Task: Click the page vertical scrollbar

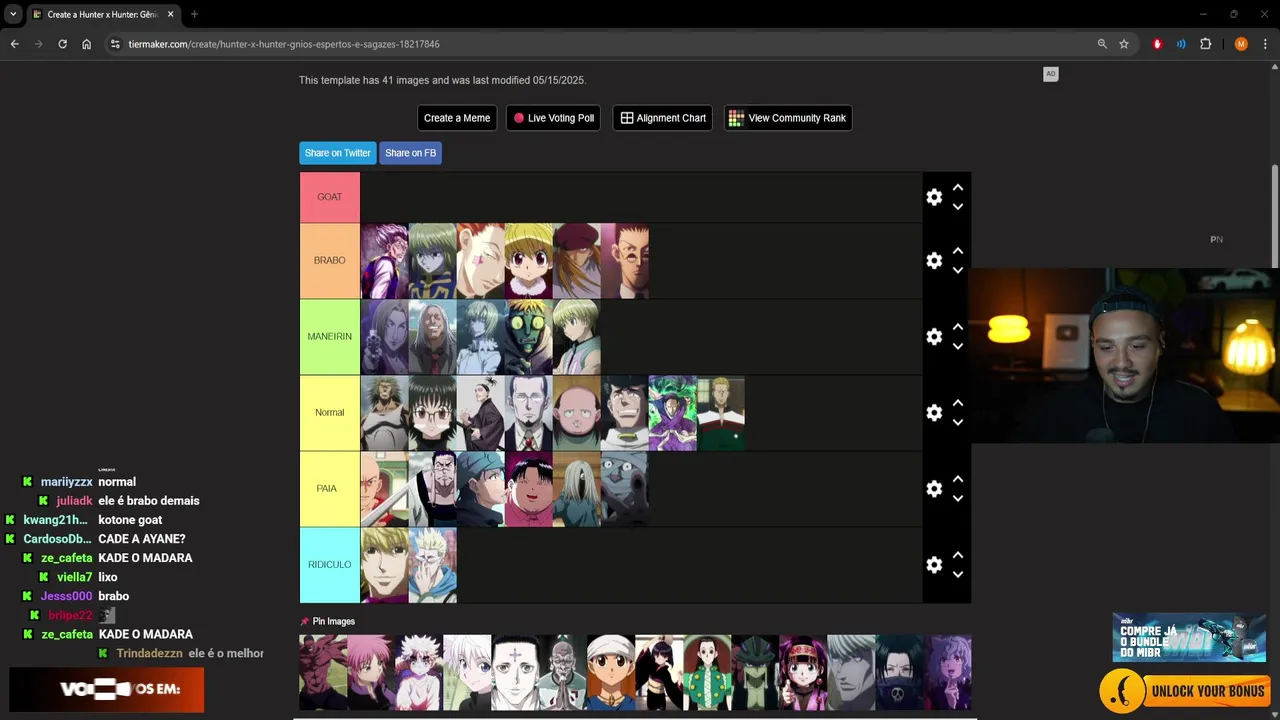Action: (x=1275, y=216)
